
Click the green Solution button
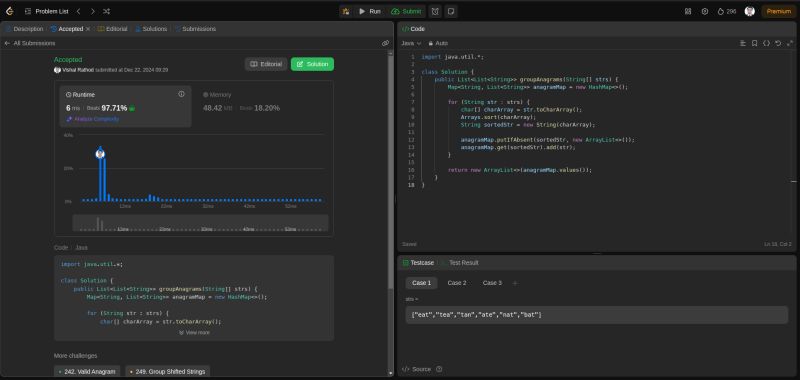(x=312, y=64)
